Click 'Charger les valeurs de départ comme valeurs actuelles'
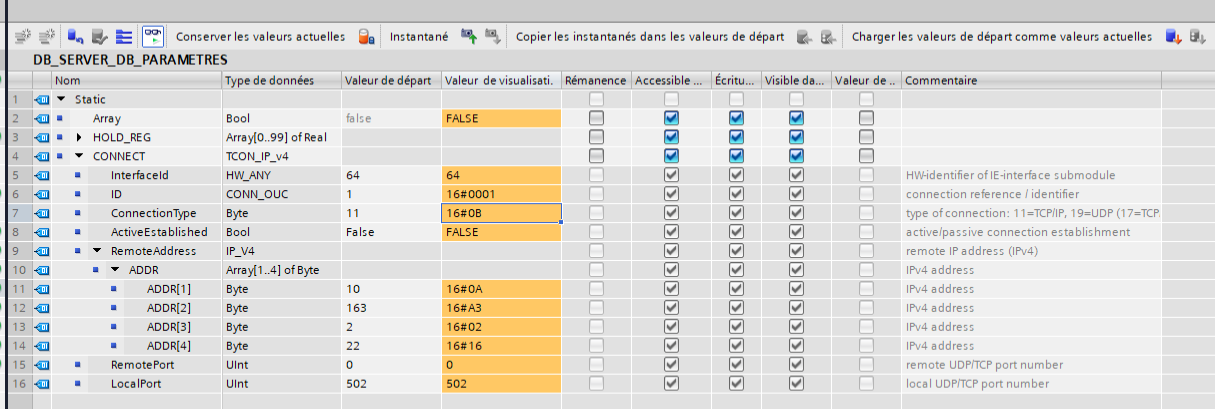Image resolution: width=1215 pixels, height=409 pixels. tap(1001, 37)
